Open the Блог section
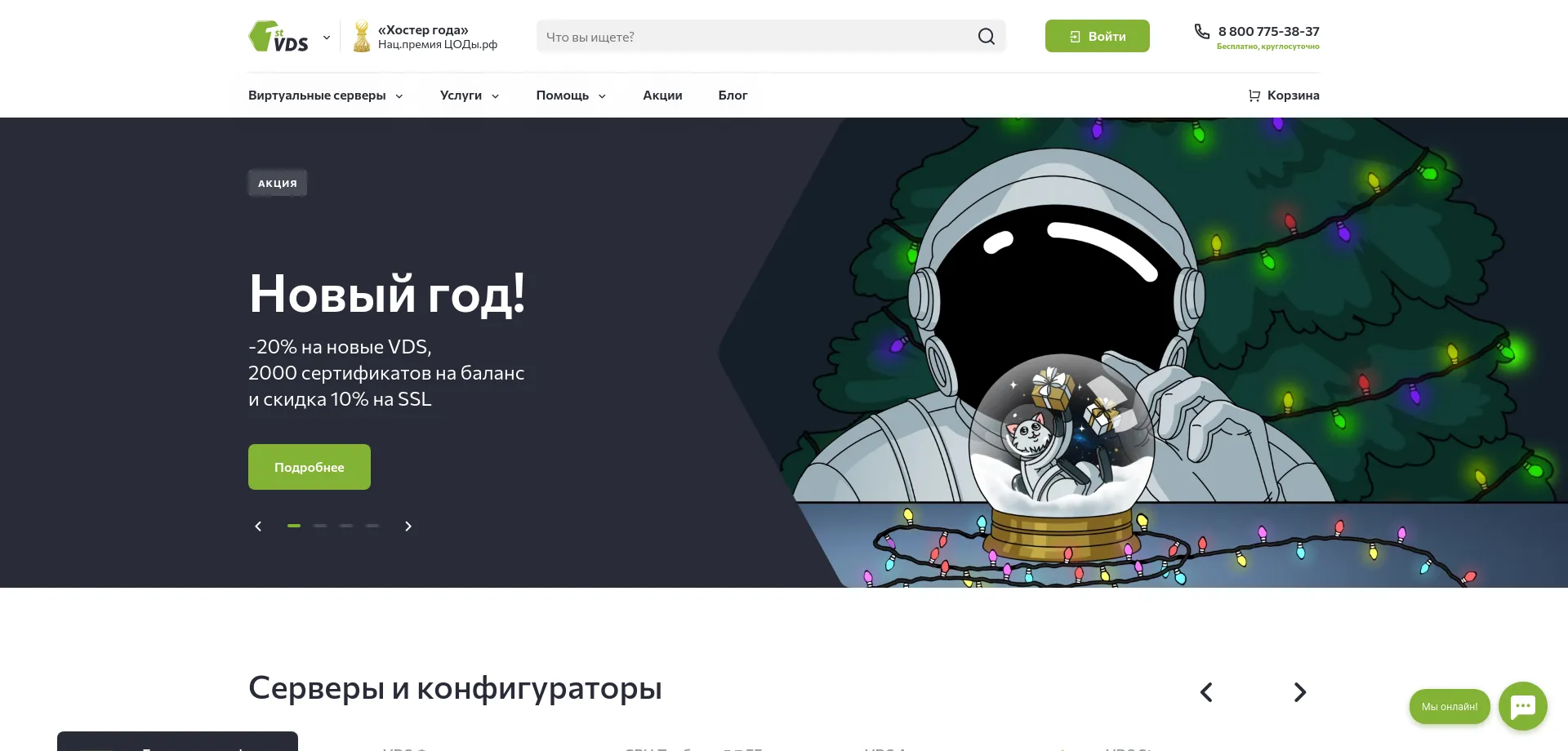This screenshot has width=1568, height=751. (733, 96)
